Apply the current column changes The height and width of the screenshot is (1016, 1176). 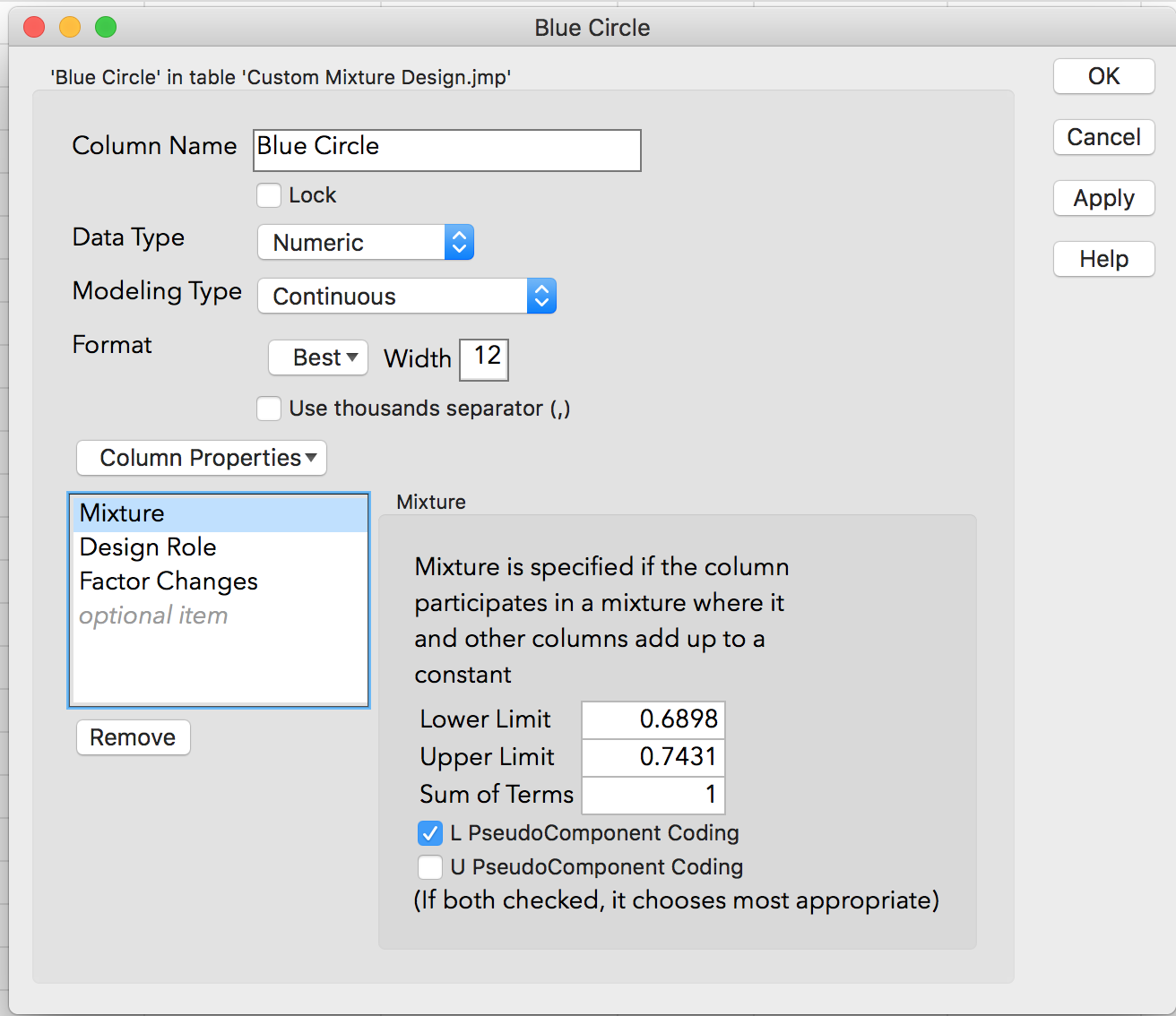[x=1103, y=198]
